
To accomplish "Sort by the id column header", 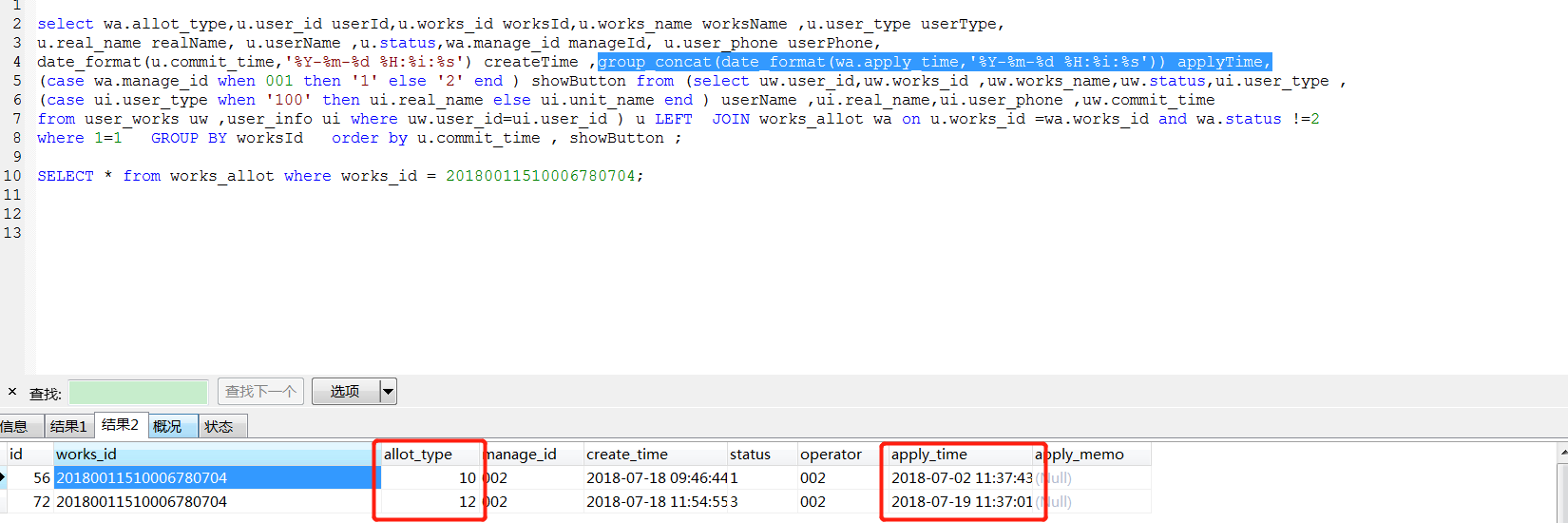I will click(x=29, y=455).
